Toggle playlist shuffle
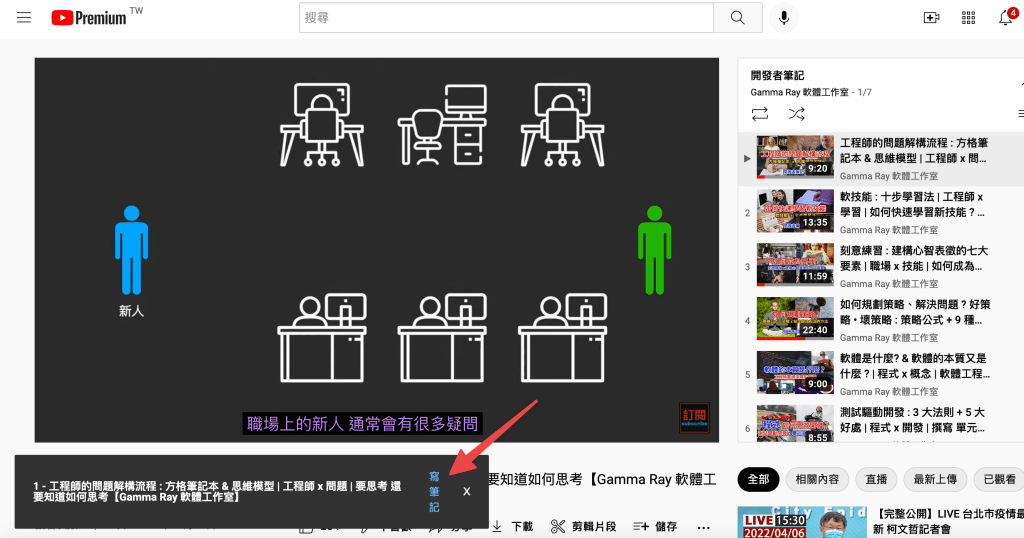Screen dimensions: 1024x538 tap(796, 114)
